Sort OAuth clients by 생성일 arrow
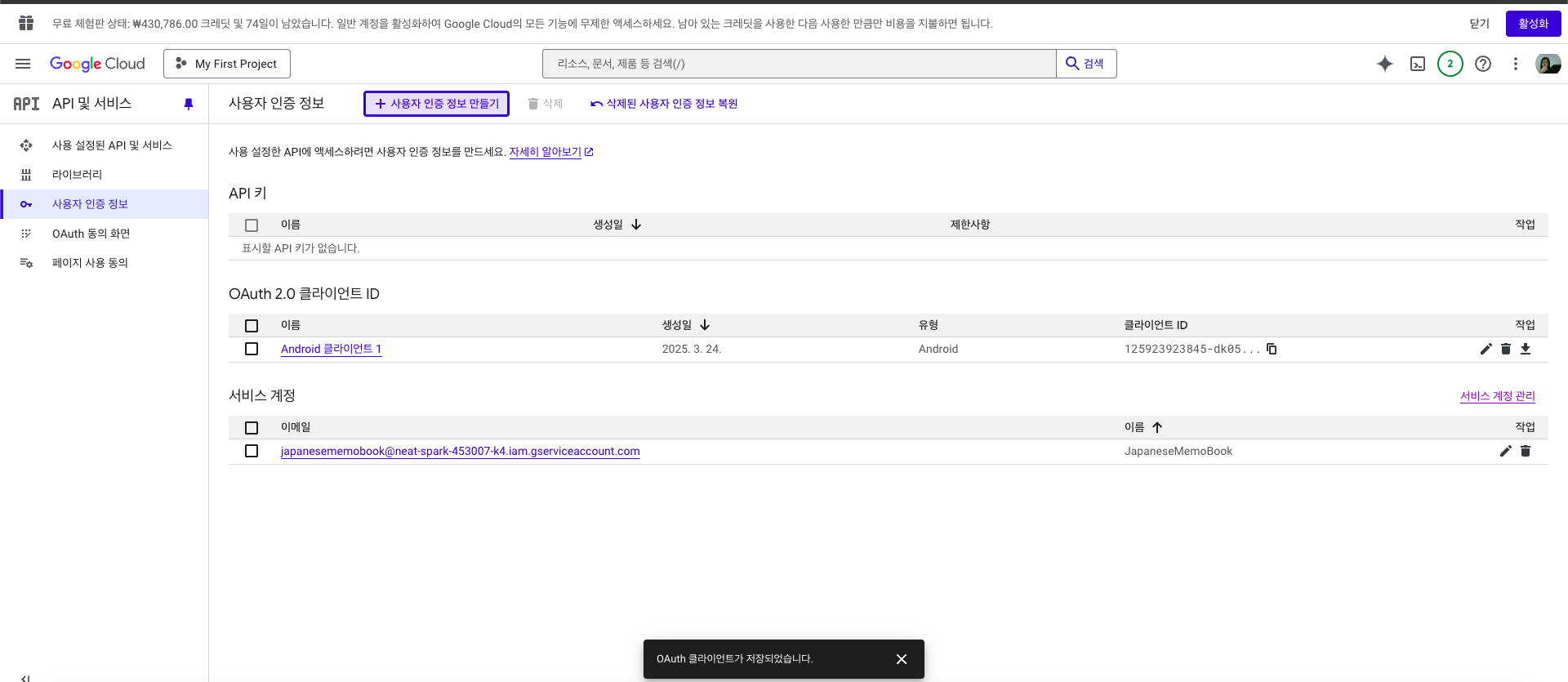 pyautogui.click(x=705, y=325)
